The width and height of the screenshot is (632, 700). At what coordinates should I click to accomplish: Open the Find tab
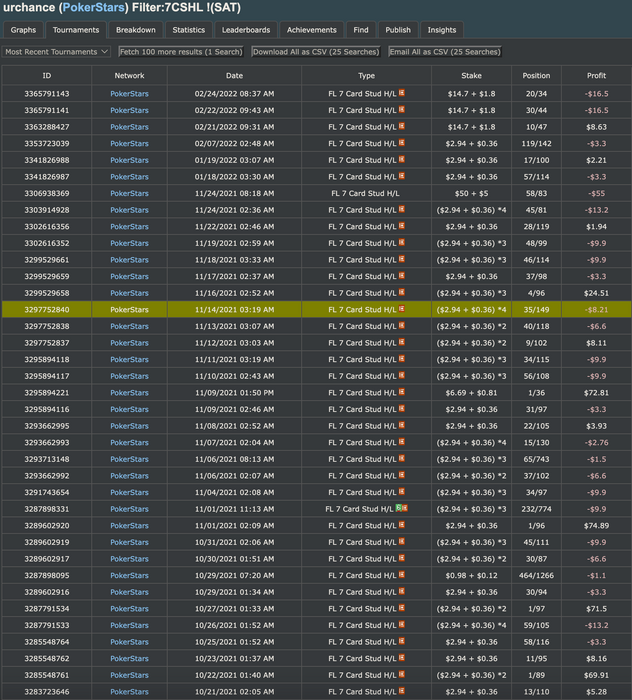point(361,30)
